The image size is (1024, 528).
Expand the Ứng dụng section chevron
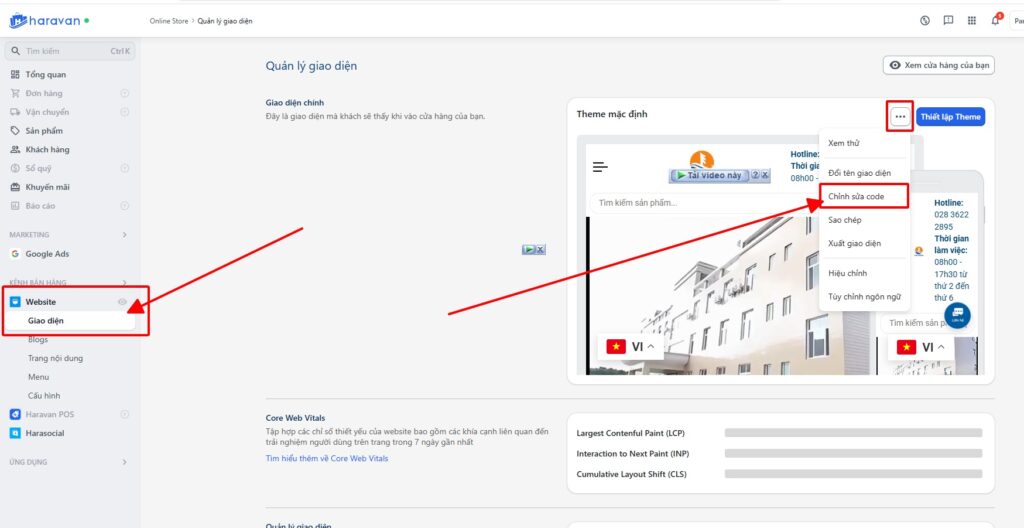[x=124, y=462]
